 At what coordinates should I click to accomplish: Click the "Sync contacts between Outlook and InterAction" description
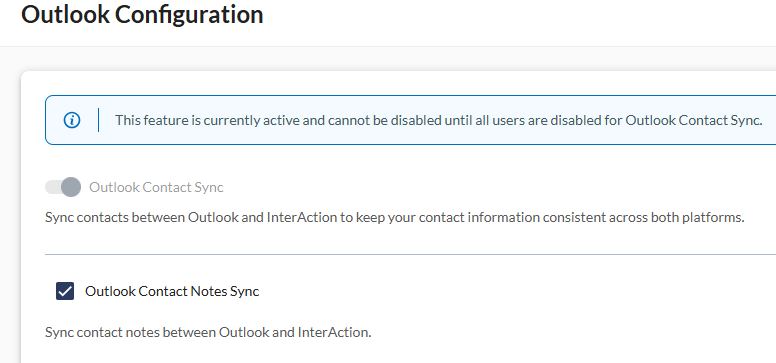[394, 217]
